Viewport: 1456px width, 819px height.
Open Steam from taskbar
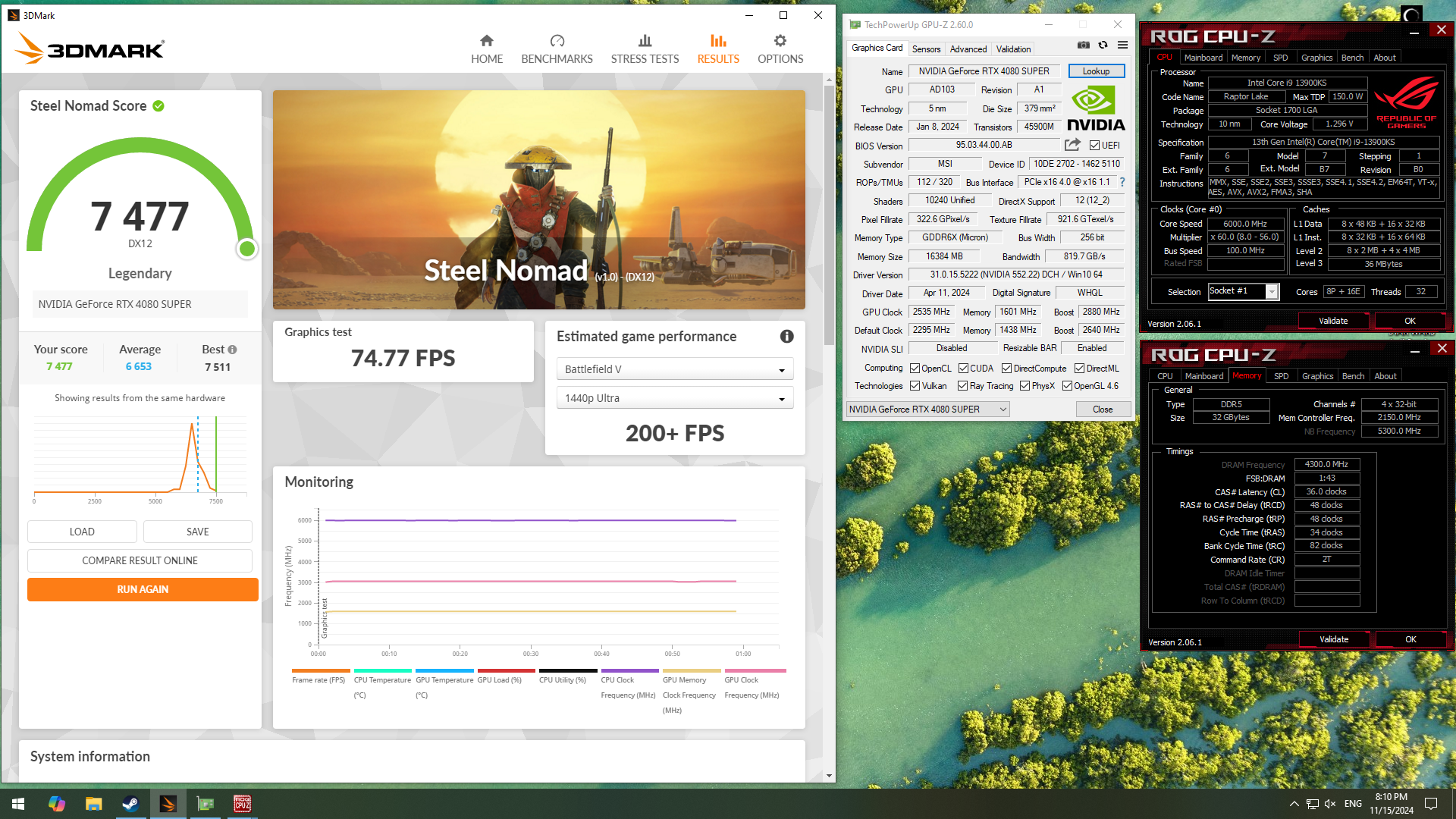(130, 804)
